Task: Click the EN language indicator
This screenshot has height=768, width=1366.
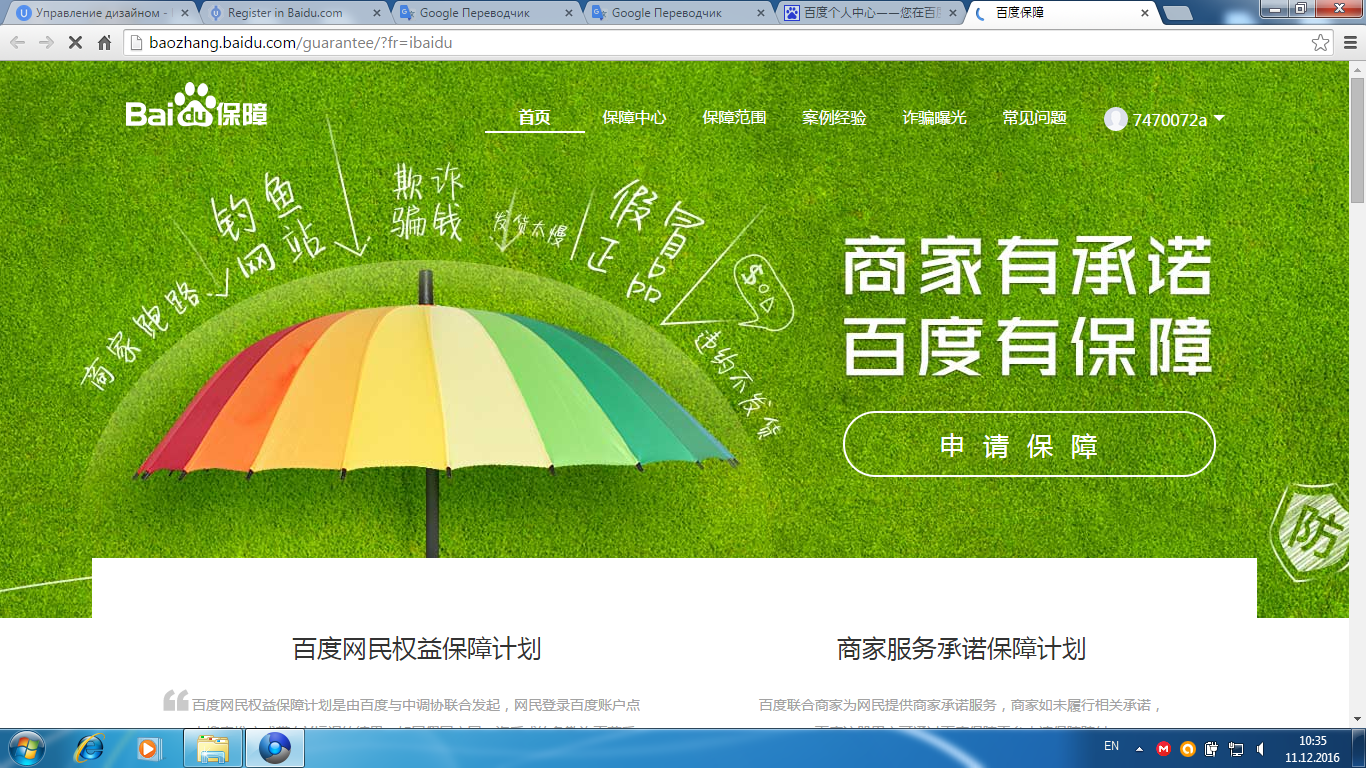Action: pos(1111,747)
